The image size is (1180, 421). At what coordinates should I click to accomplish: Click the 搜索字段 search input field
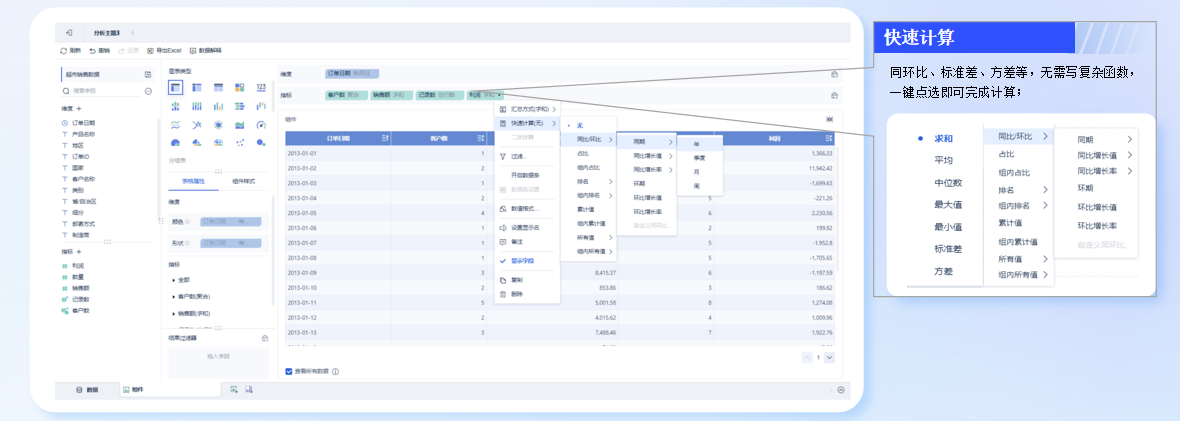coord(100,90)
